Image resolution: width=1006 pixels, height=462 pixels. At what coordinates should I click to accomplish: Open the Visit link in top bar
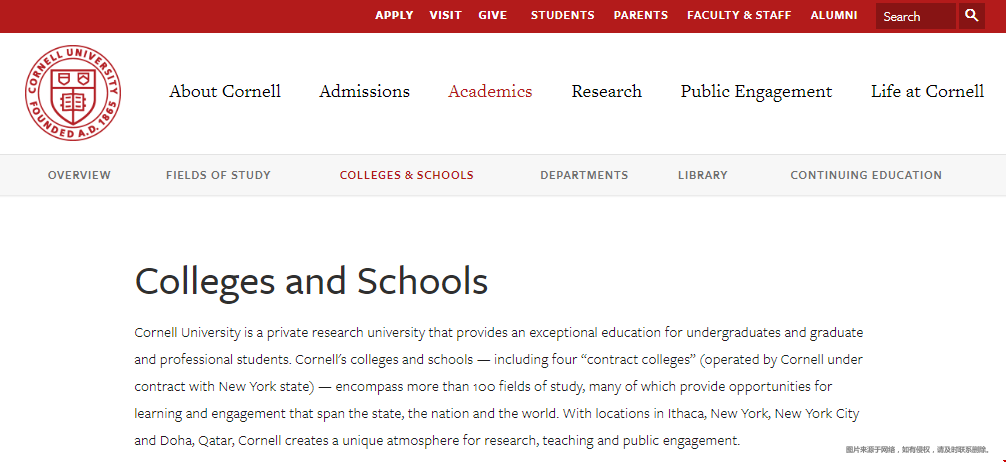tap(445, 15)
